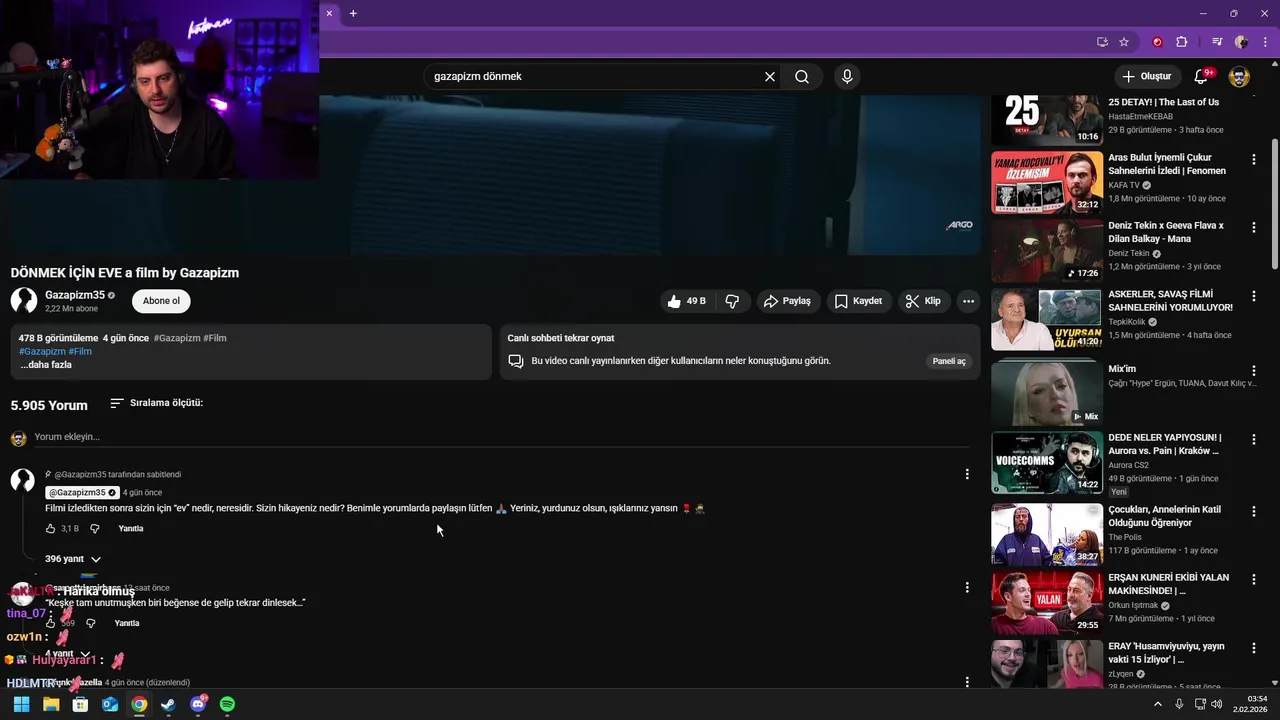The image size is (1280, 720).
Task: Click install-app icon in address bar
Action: 1102,42
